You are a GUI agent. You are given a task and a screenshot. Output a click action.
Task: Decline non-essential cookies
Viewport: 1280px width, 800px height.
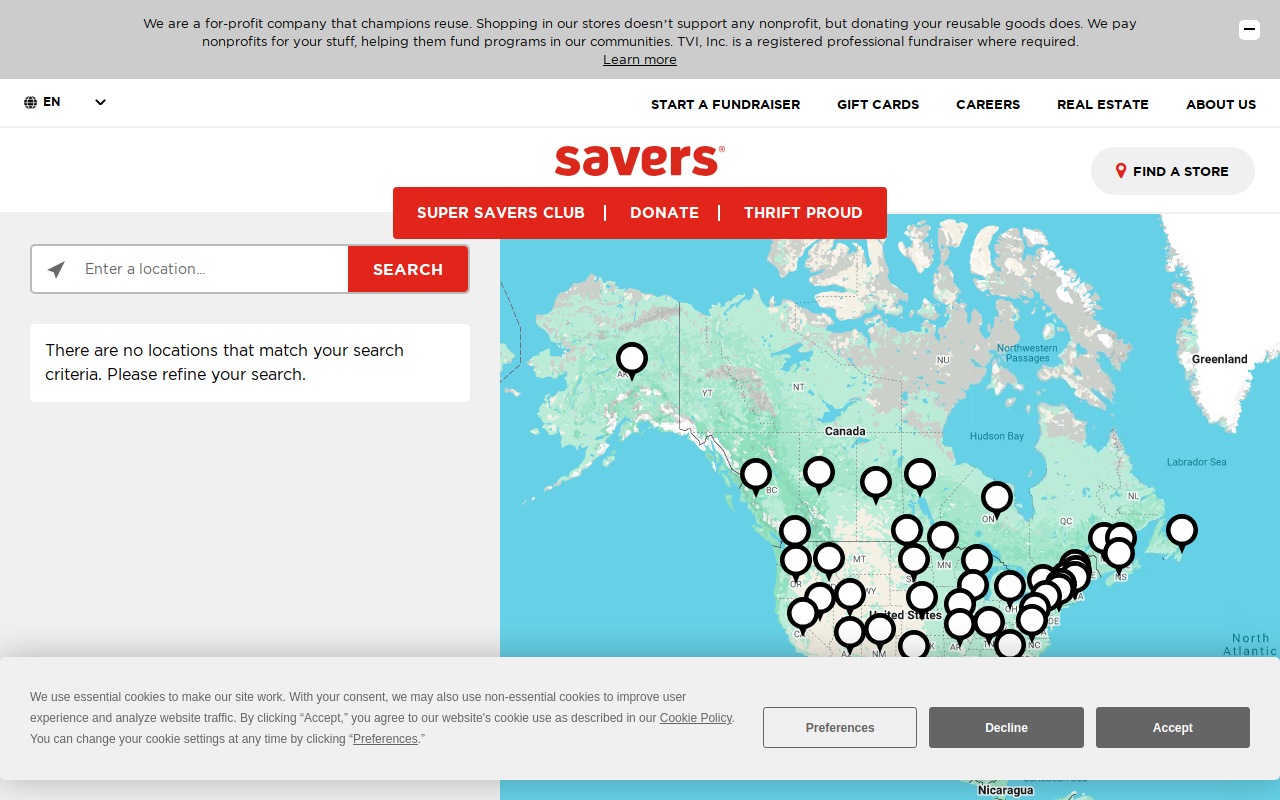(1006, 728)
